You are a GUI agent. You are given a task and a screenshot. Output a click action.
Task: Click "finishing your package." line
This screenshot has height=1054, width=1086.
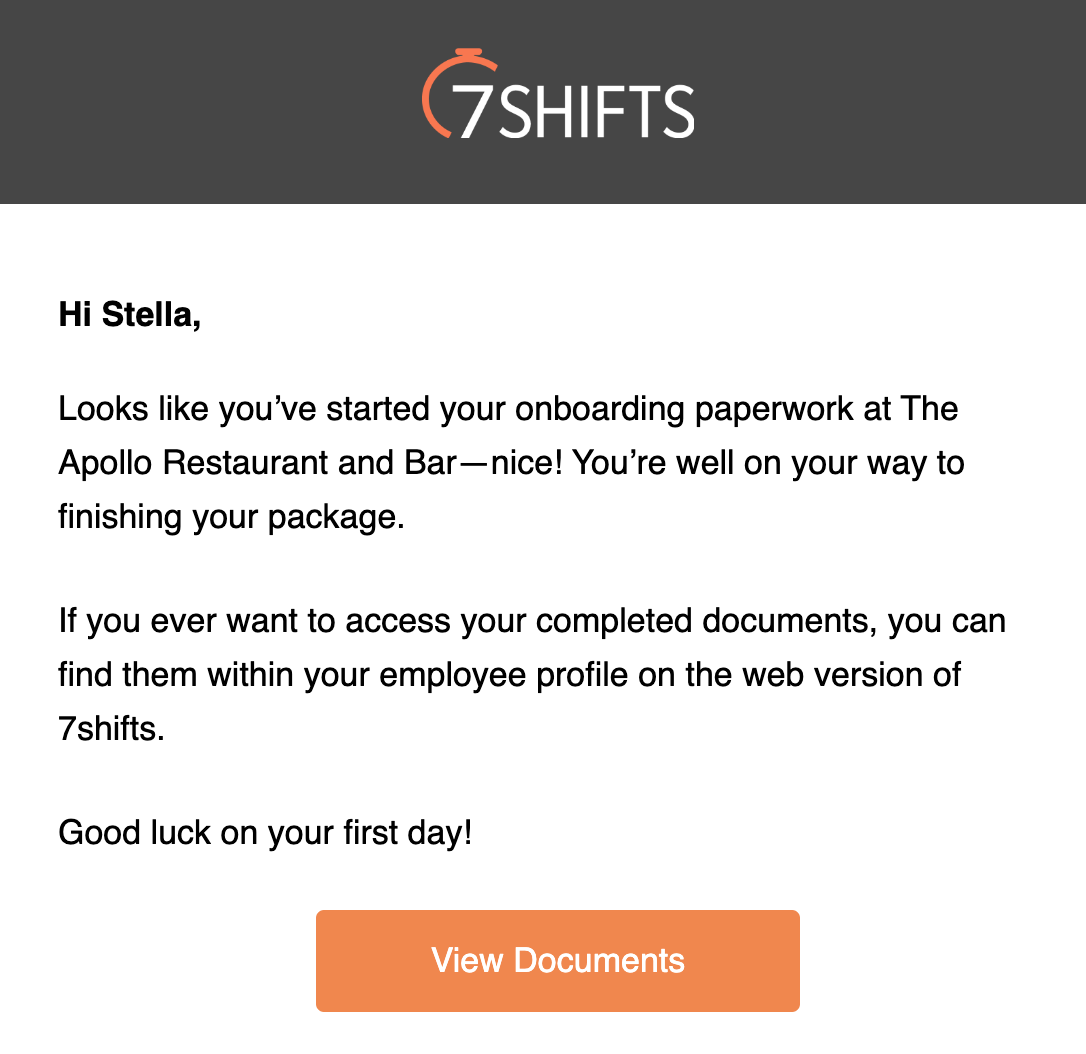(231, 517)
